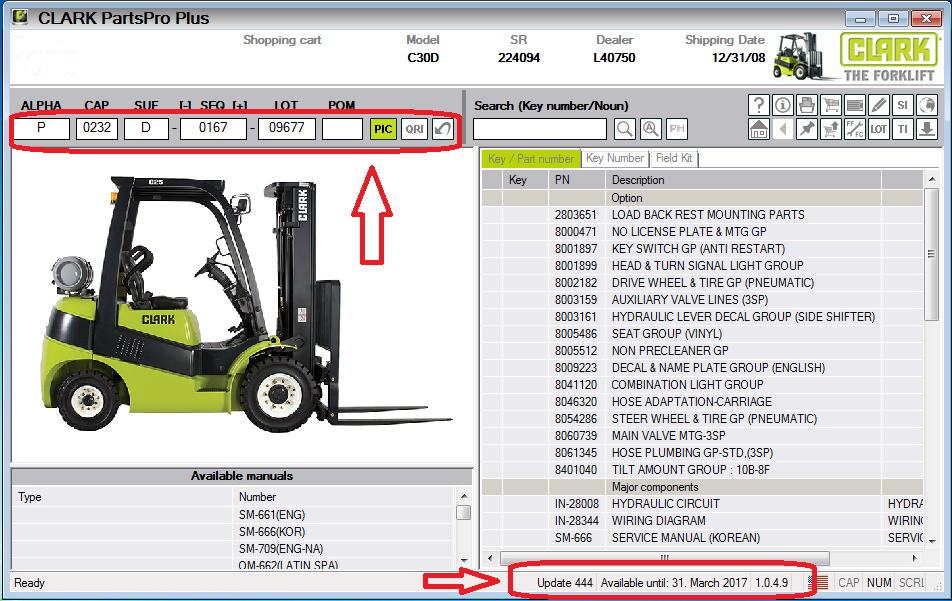
Task: Click the LOT field showing 09677
Action: pyautogui.click(x=287, y=128)
